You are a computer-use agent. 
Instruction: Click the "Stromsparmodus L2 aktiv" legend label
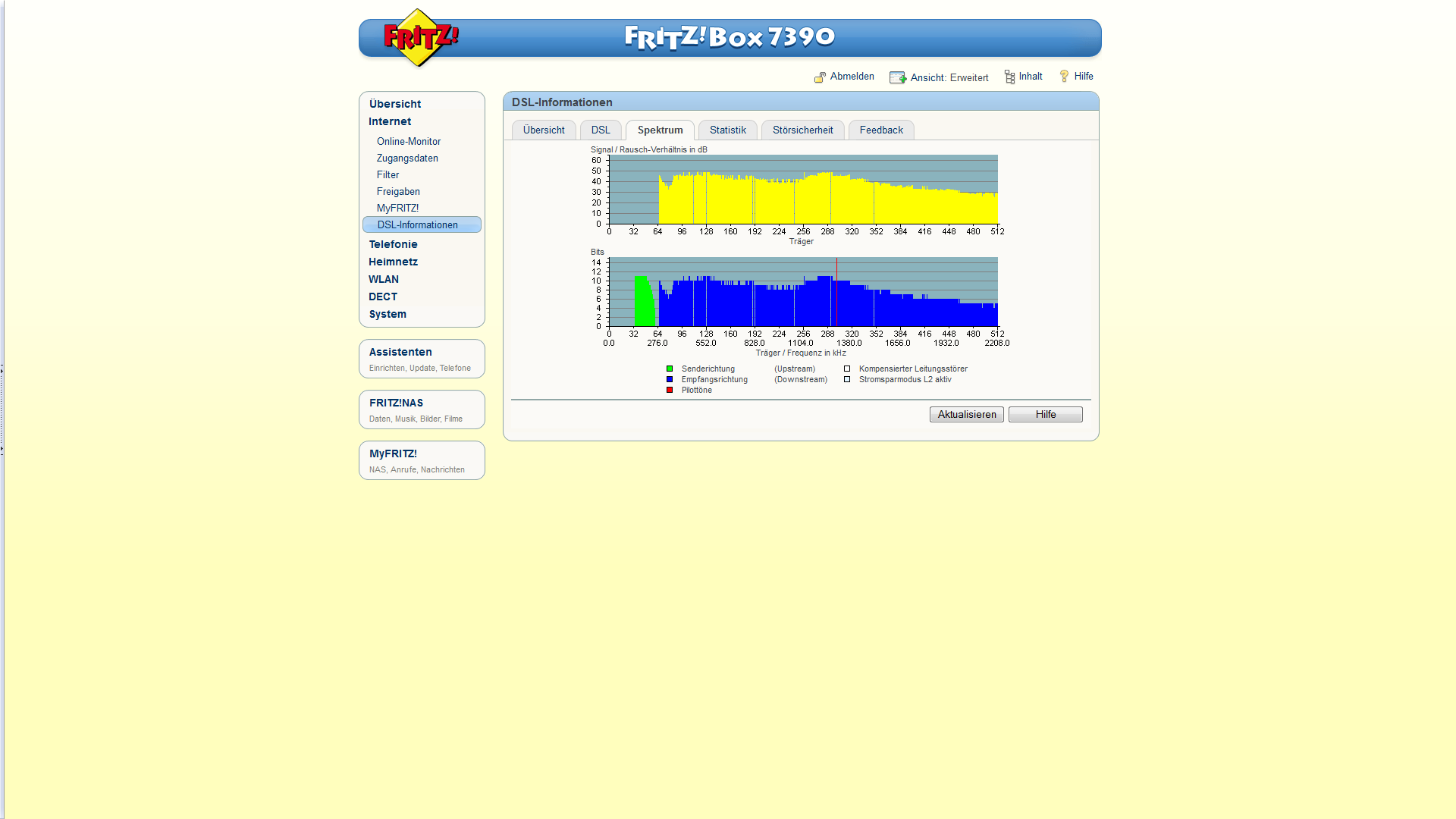tap(905, 380)
